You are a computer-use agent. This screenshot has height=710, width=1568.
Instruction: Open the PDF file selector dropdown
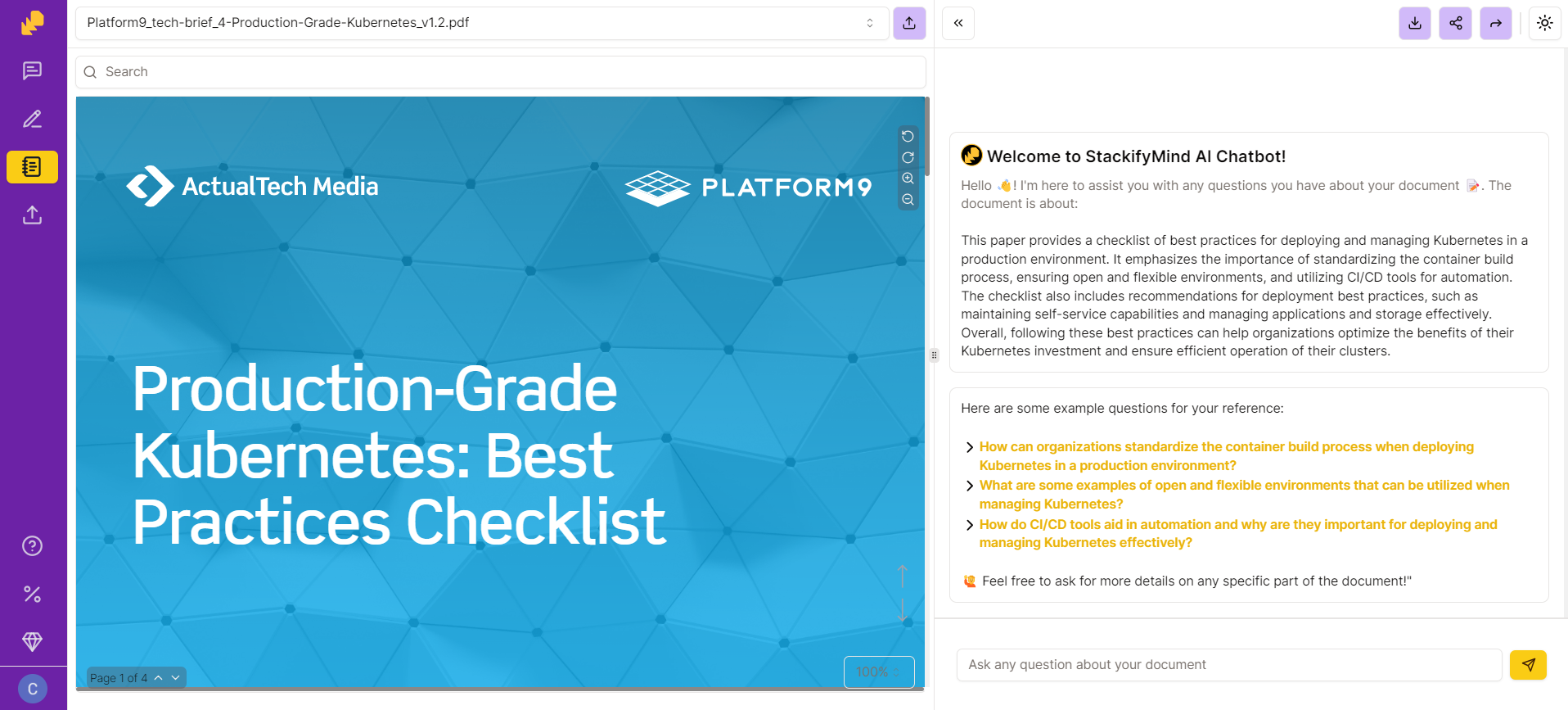482,23
